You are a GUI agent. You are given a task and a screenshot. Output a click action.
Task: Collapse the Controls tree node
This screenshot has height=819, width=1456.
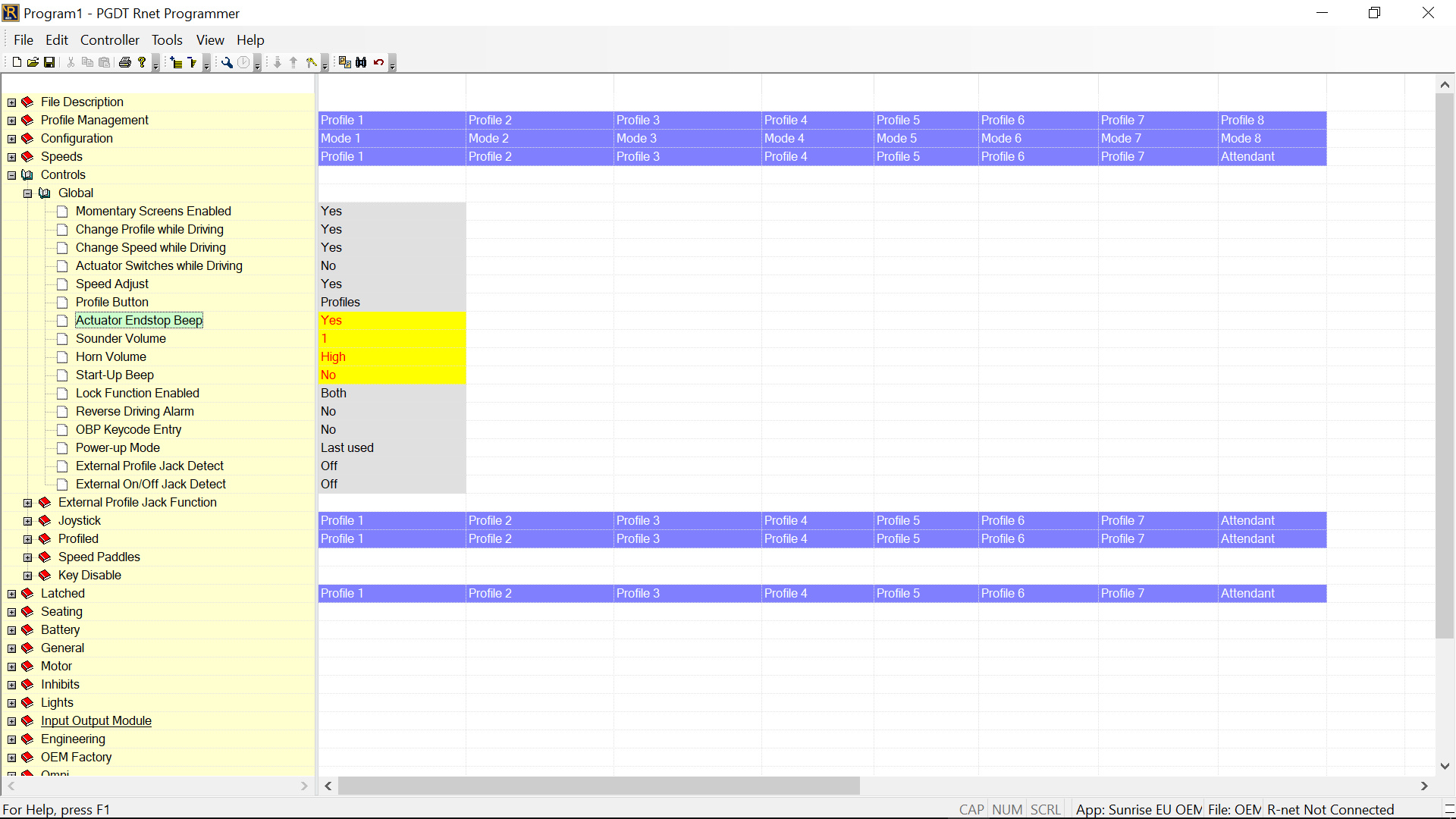point(12,175)
